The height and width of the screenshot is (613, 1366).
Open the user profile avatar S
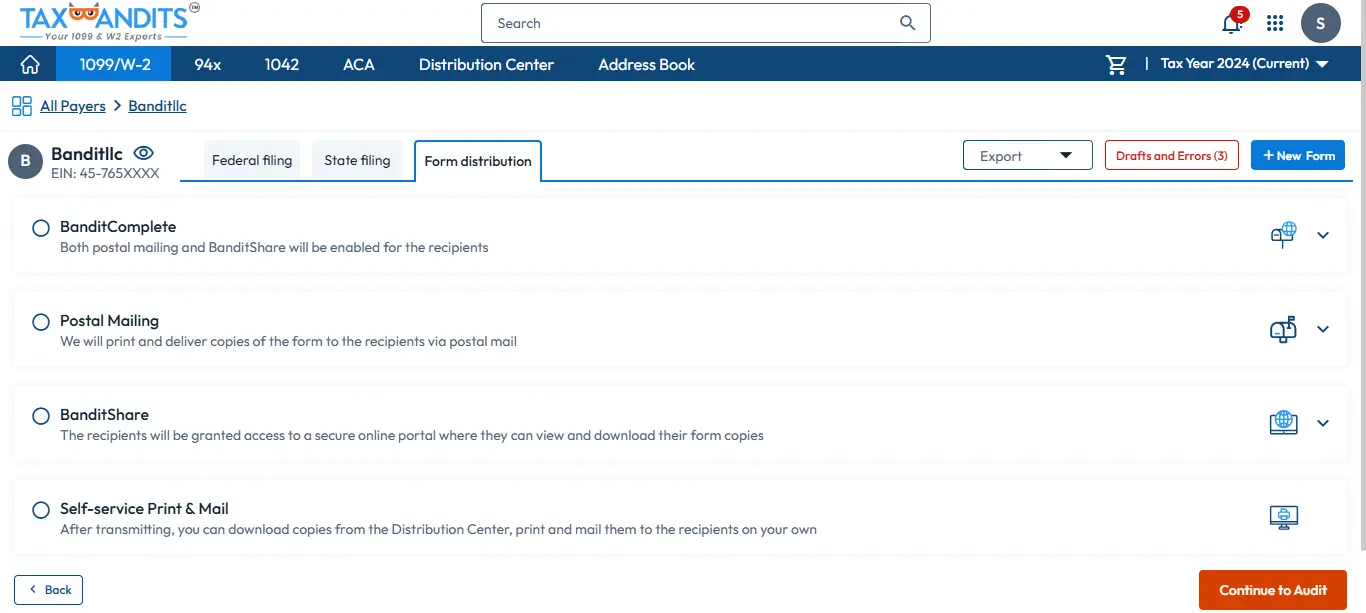1320,23
